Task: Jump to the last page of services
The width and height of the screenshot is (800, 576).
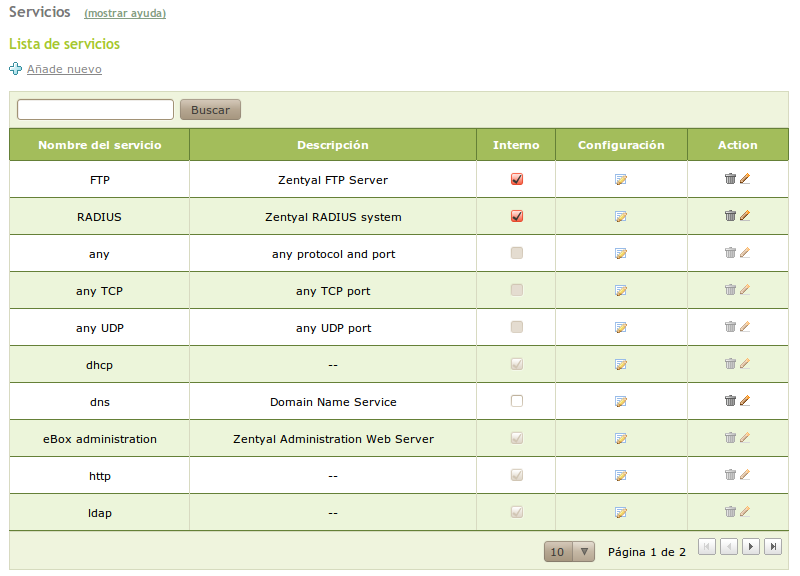Action: [x=773, y=546]
